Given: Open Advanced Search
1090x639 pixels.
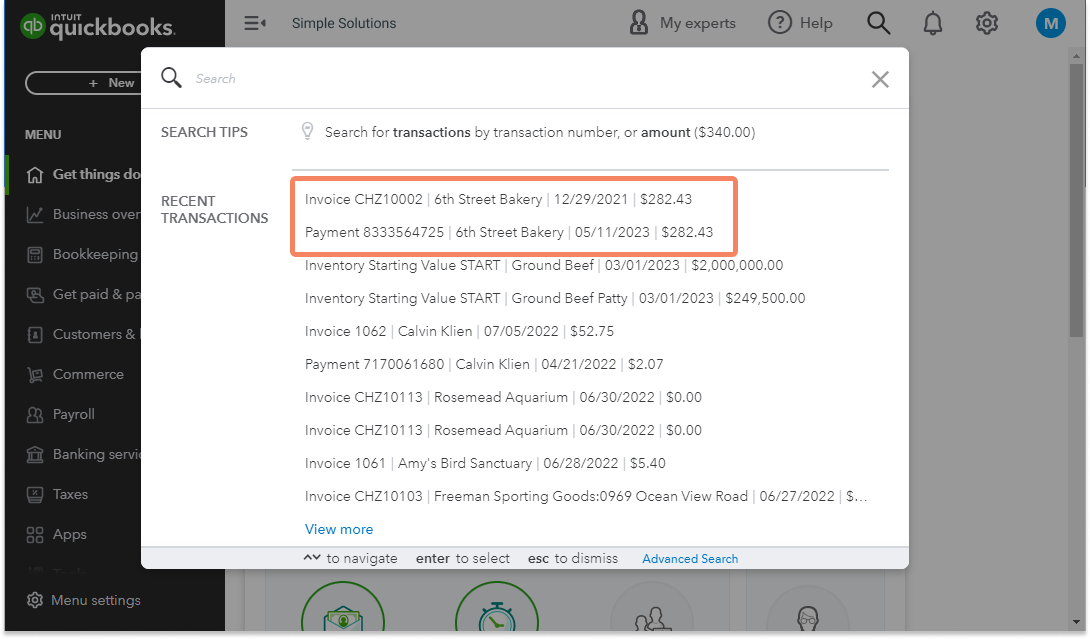Looking at the screenshot, I should [690, 559].
